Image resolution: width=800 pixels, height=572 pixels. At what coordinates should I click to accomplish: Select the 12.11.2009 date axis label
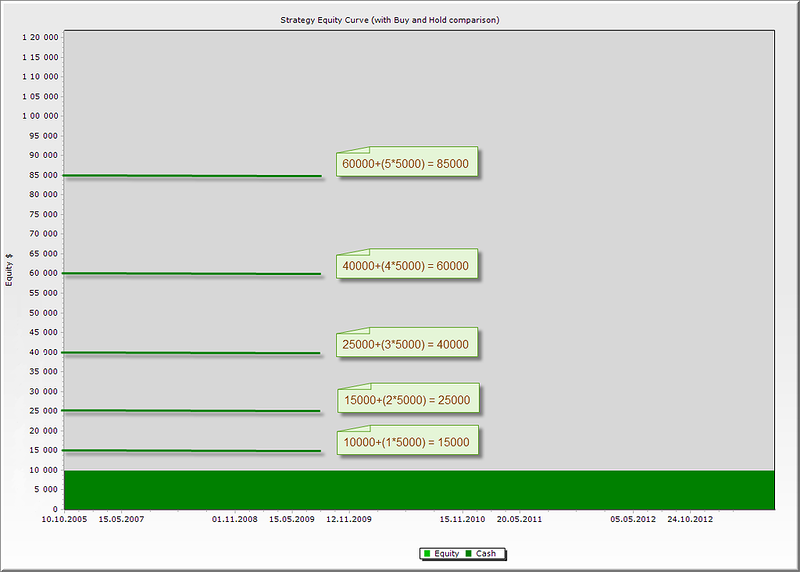coord(348,520)
